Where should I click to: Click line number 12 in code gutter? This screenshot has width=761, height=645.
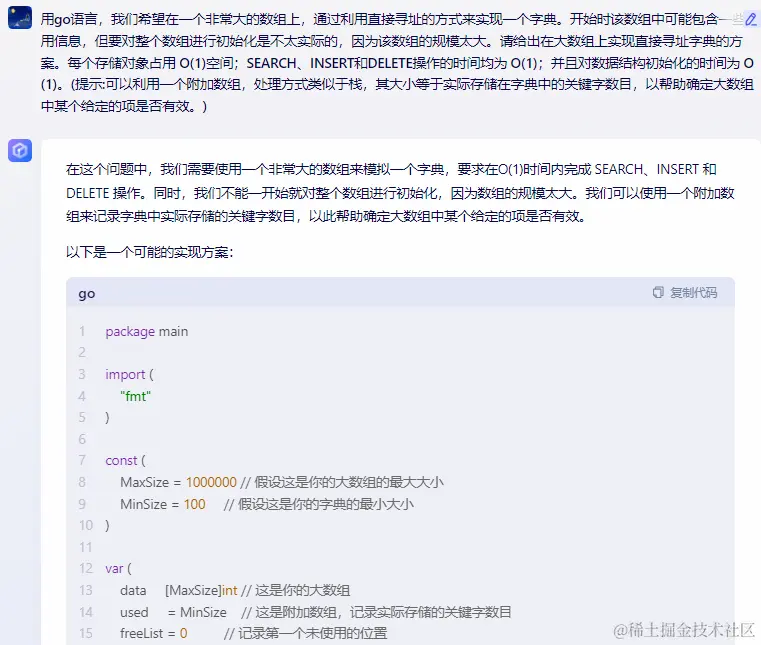point(86,569)
